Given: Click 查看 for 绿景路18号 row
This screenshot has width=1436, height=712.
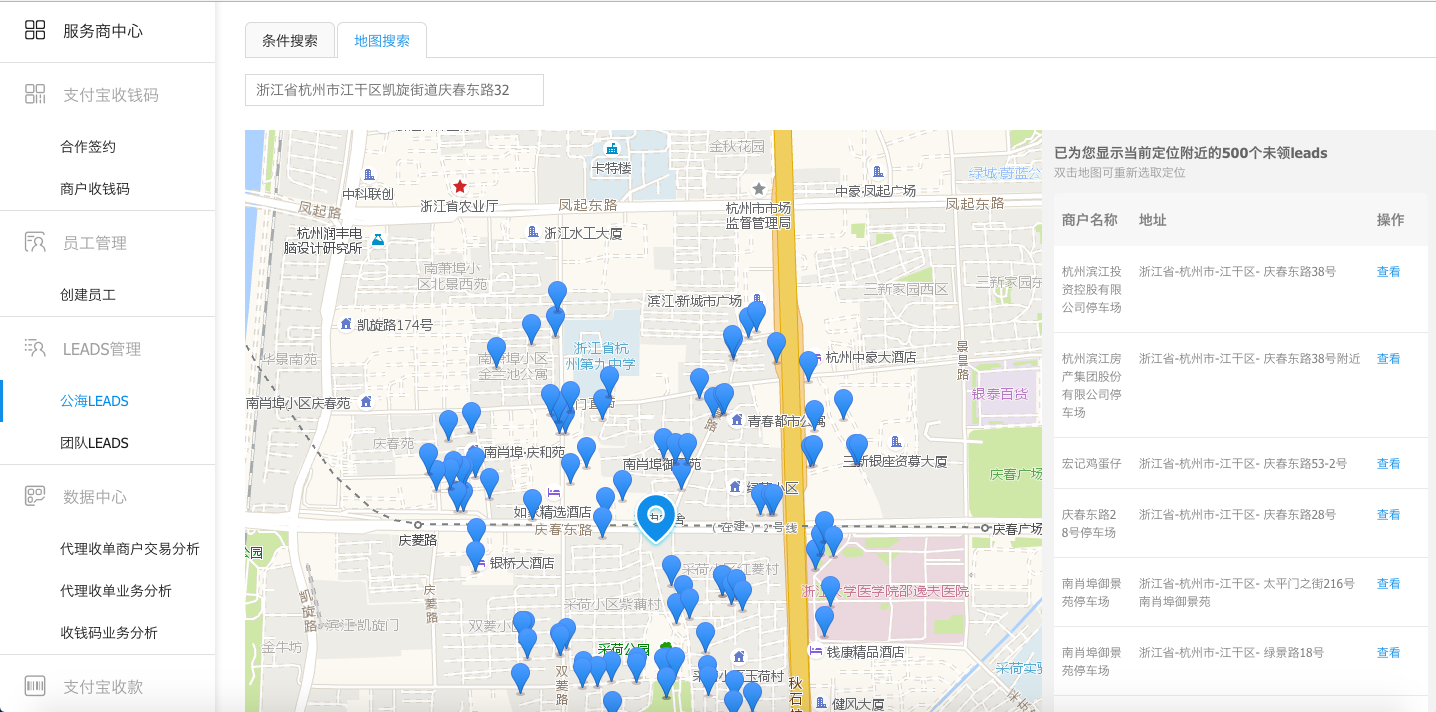Looking at the screenshot, I should coord(1388,652).
